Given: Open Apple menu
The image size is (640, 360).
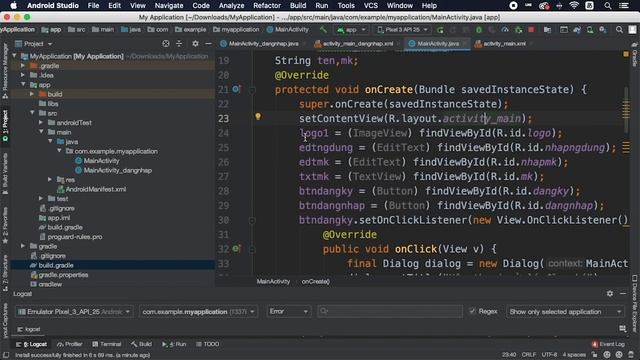Looking at the screenshot, I should 13,6.
